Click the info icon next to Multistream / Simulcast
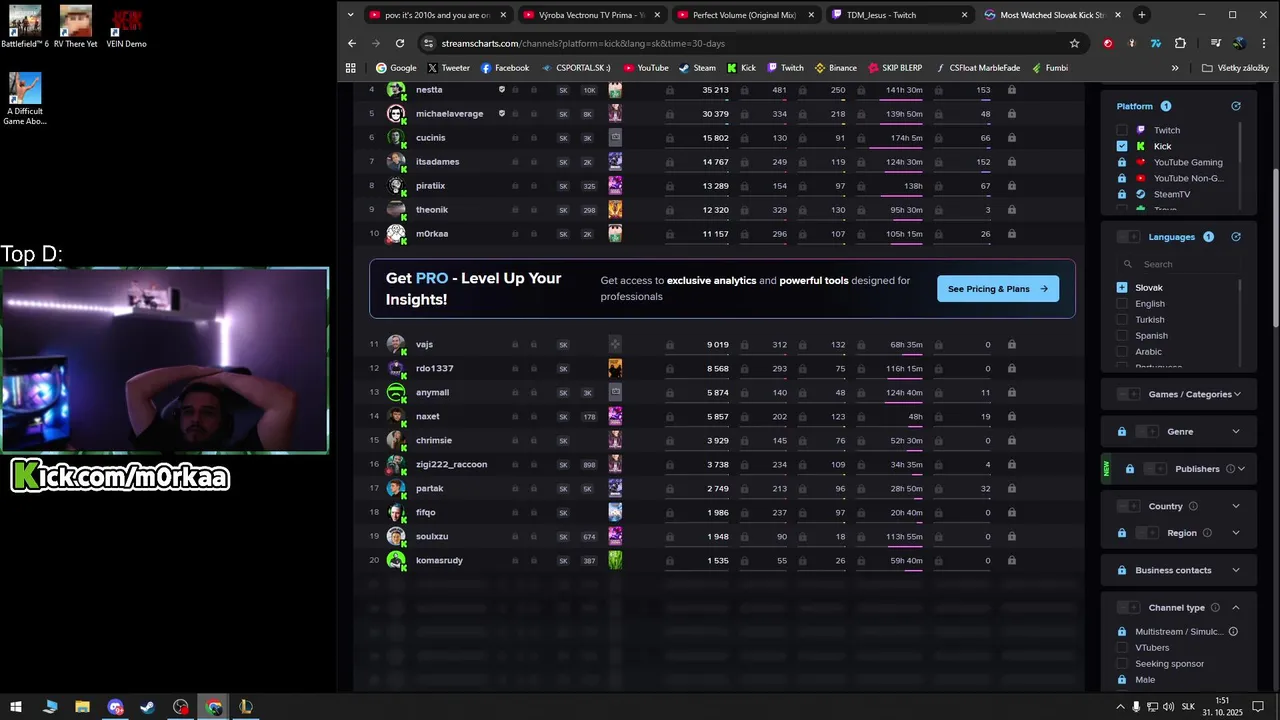 (x=1233, y=632)
